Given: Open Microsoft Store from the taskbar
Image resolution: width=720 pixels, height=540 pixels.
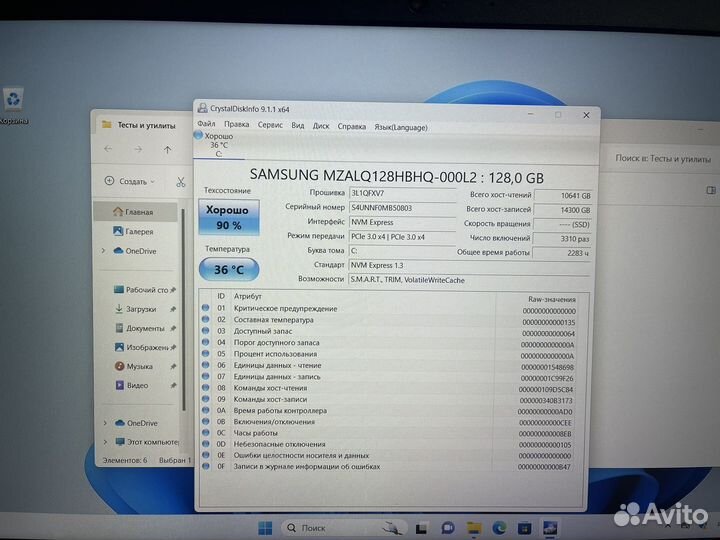Looking at the screenshot, I should 524,528.
